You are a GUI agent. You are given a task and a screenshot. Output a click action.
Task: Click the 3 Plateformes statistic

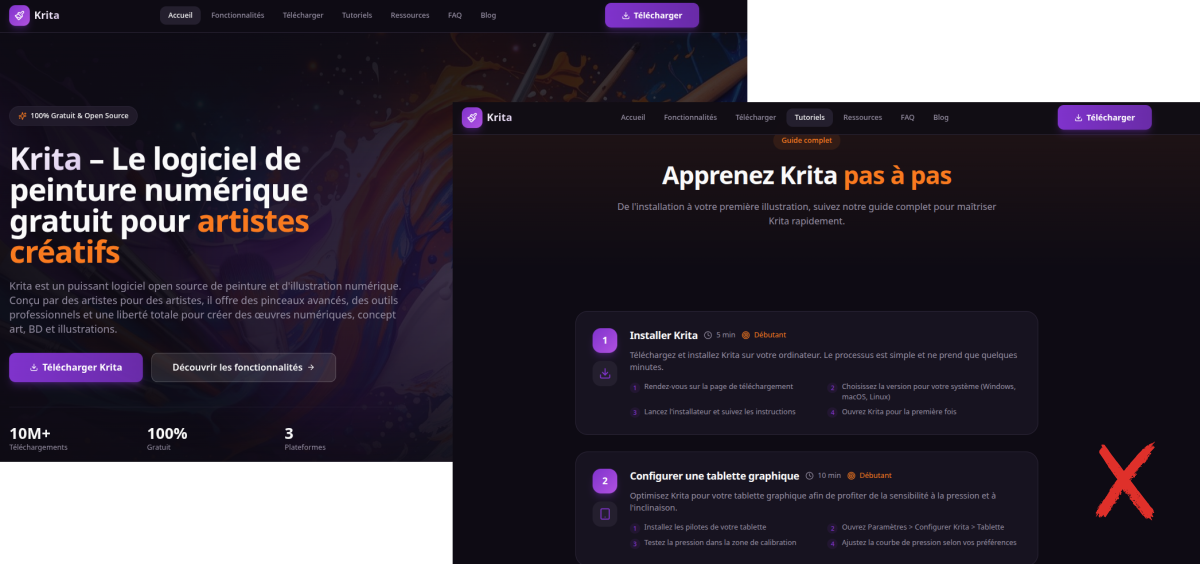click(x=305, y=438)
